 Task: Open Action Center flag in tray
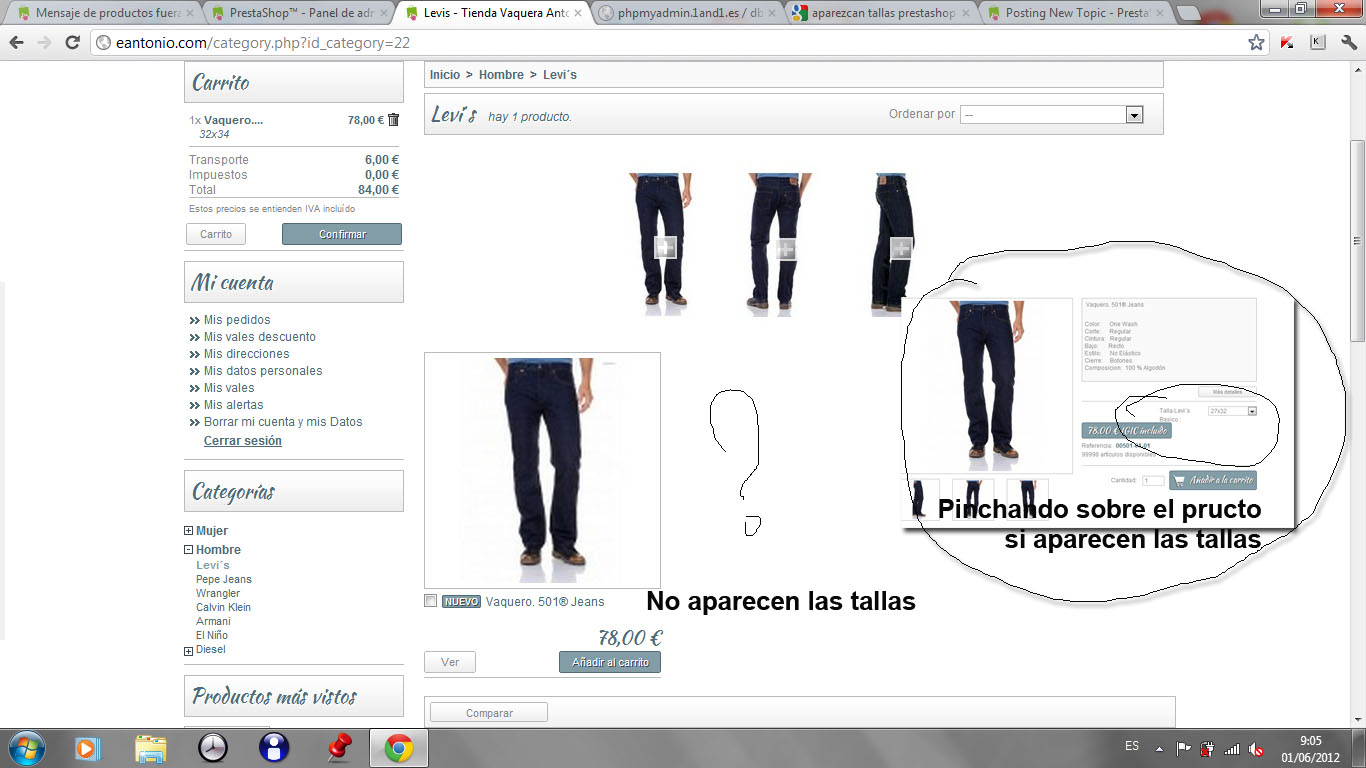(1183, 748)
